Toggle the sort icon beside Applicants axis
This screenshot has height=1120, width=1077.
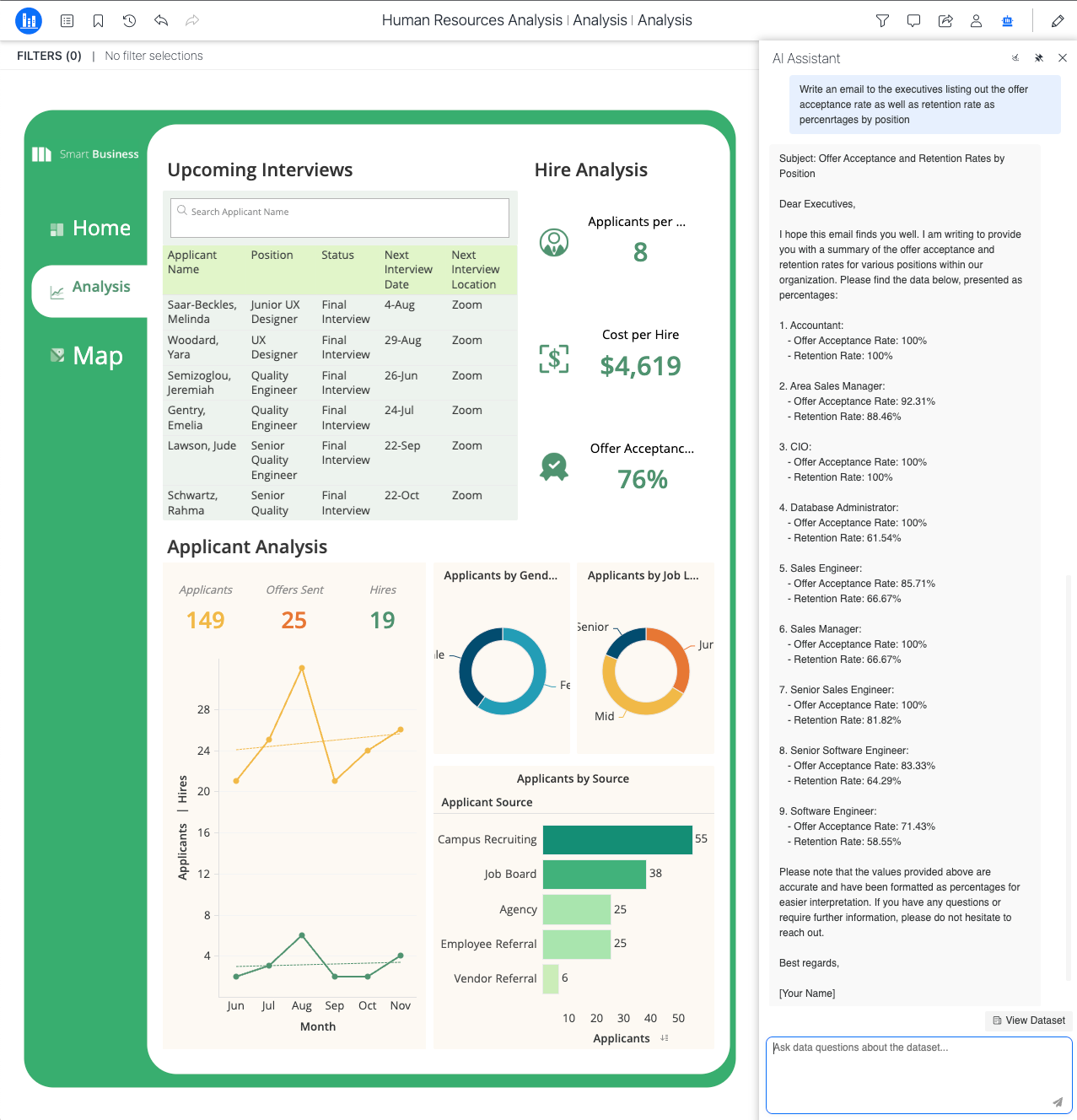(x=665, y=1038)
